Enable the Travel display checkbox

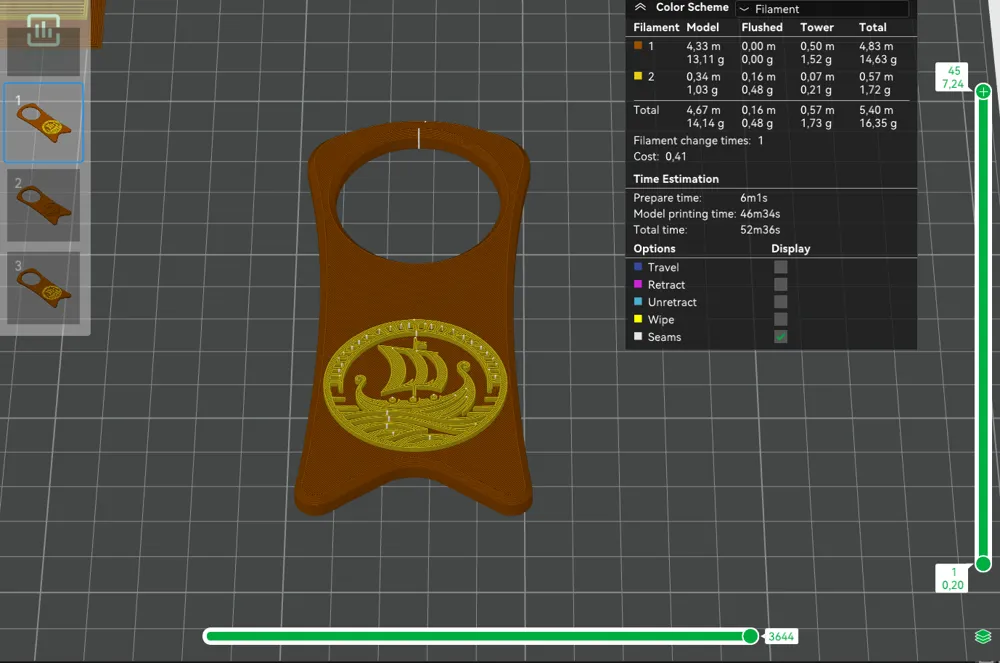pyautogui.click(x=781, y=267)
